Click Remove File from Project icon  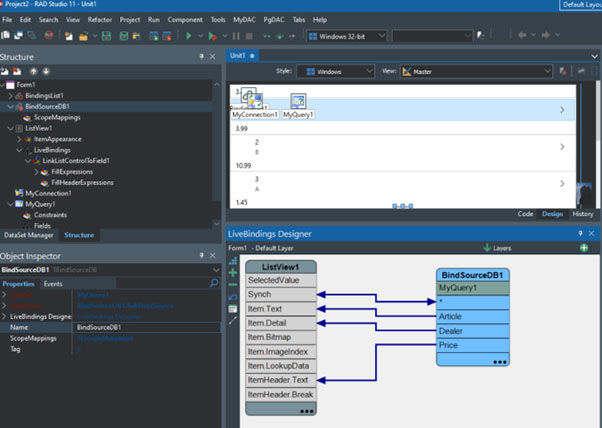167,36
